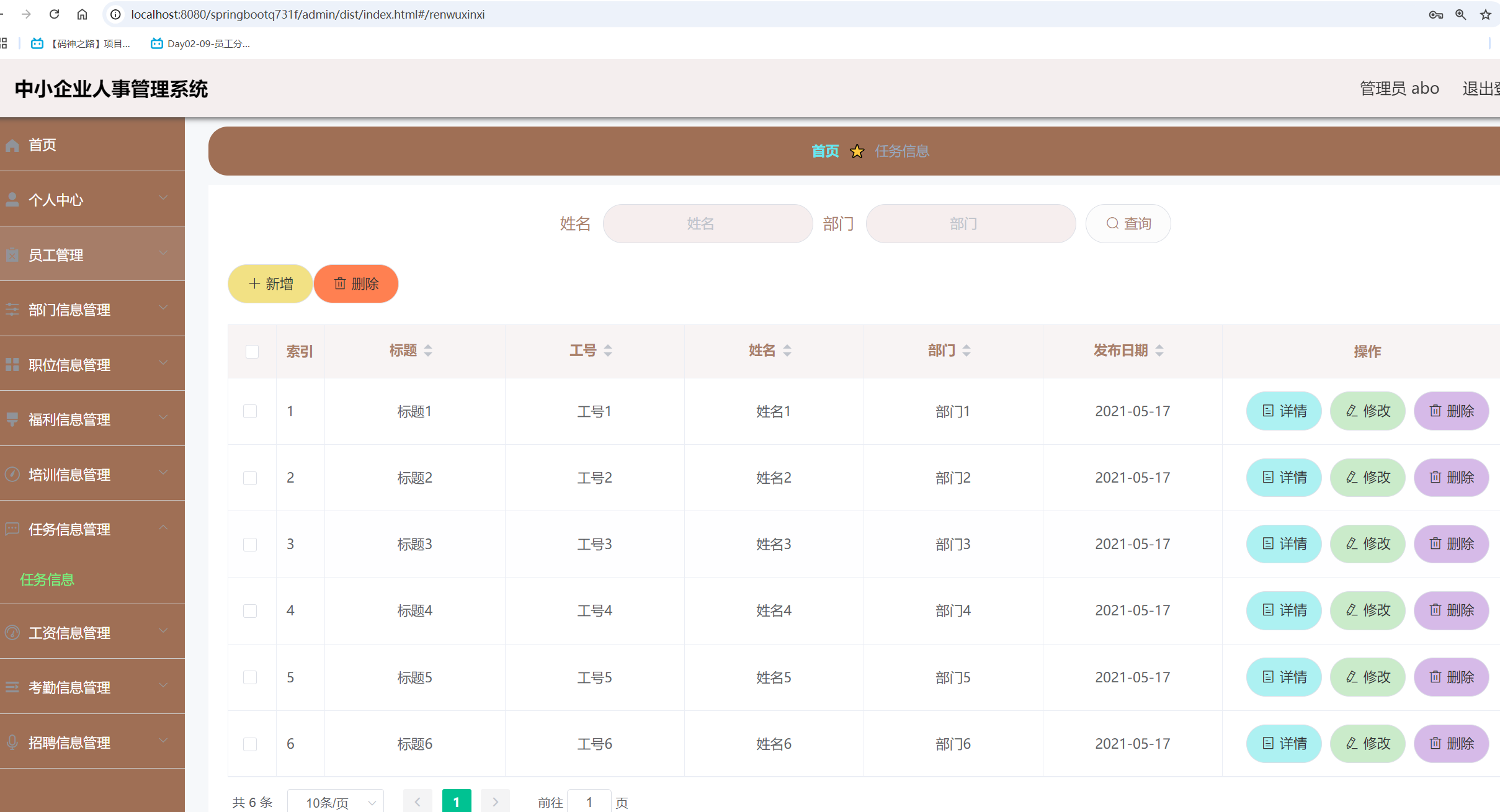Reload the page with browser refresh icon
This screenshot has height=812, width=1500.
pyautogui.click(x=55, y=14)
